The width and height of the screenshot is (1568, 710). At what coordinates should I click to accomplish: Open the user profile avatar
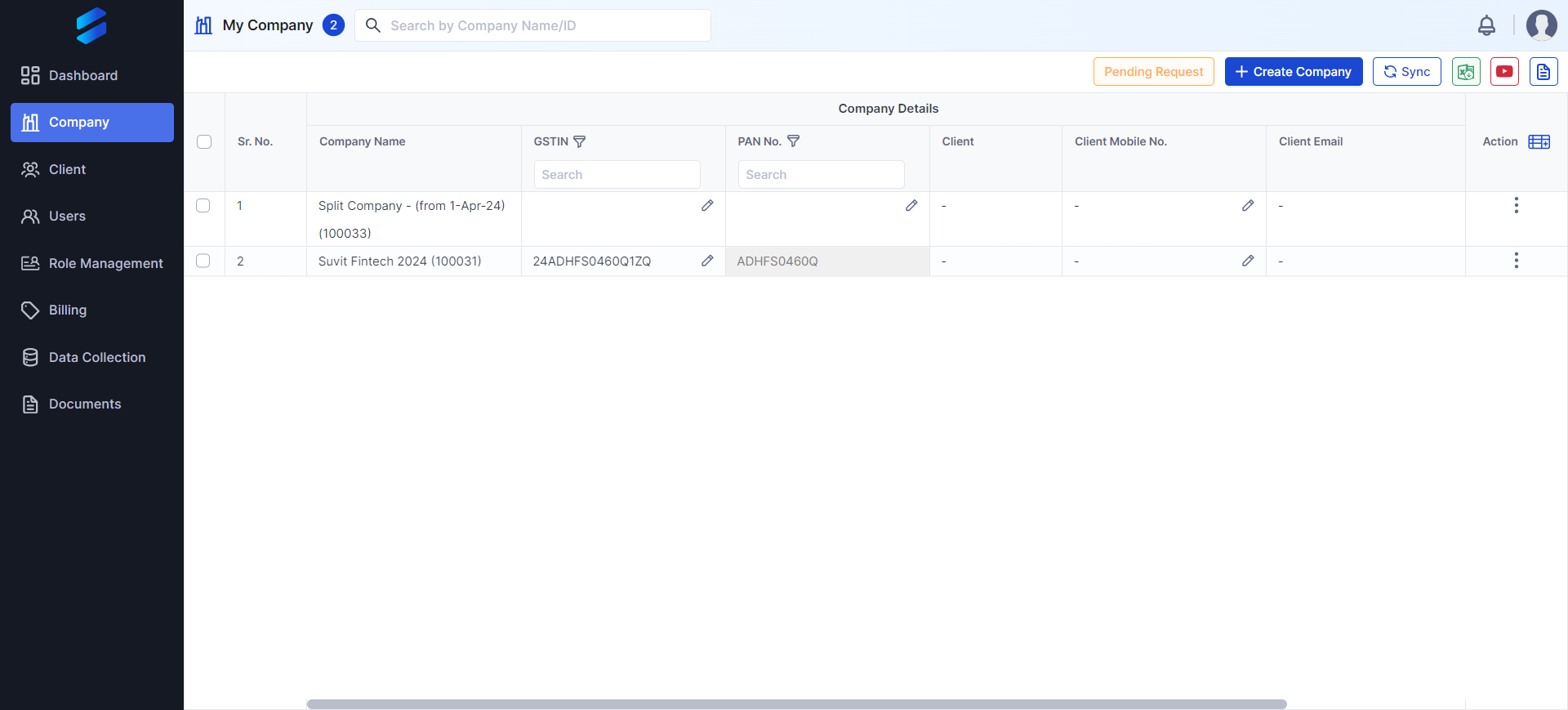coord(1541,25)
